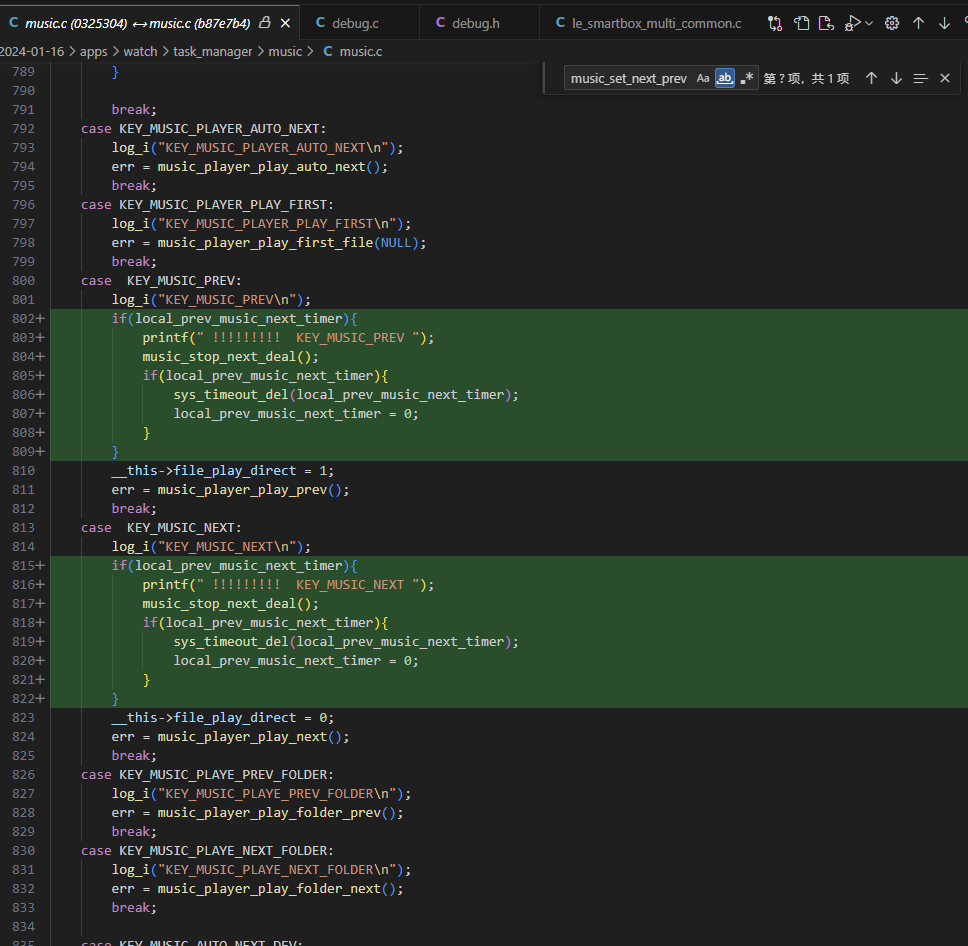Image resolution: width=968 pixels, height=946 pixels.
Task: Click the open changes file icon
Action: click(826, 23)
